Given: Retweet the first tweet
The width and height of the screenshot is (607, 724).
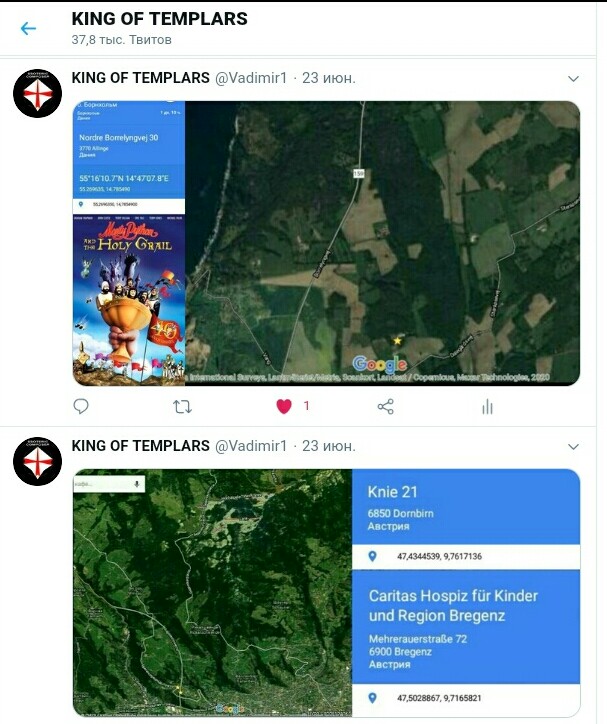Looking at the screenshot, I should (x=182, y=407).
